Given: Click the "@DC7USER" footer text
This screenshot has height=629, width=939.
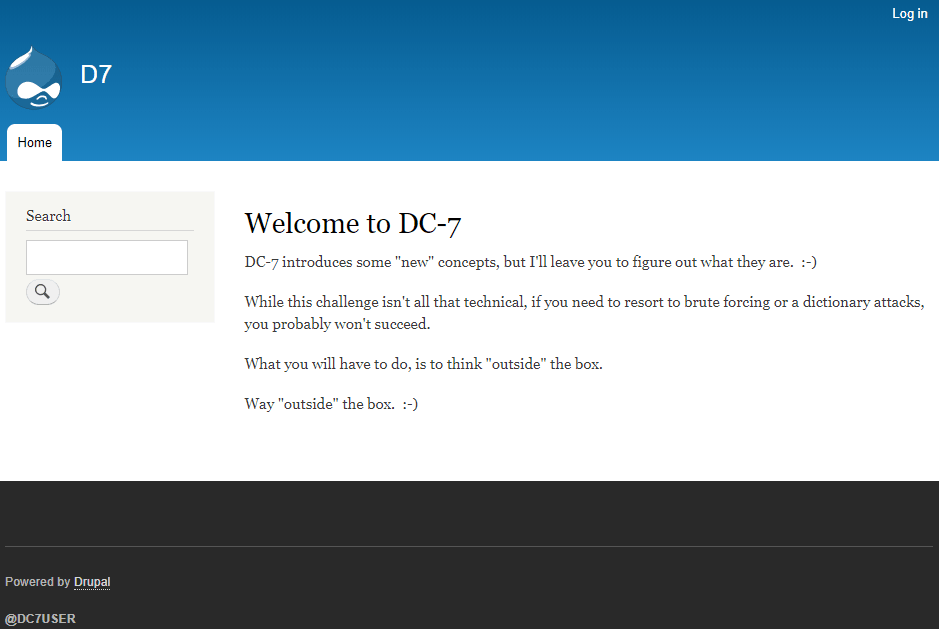Looking at the screenshot, I should tap(40, 619).
